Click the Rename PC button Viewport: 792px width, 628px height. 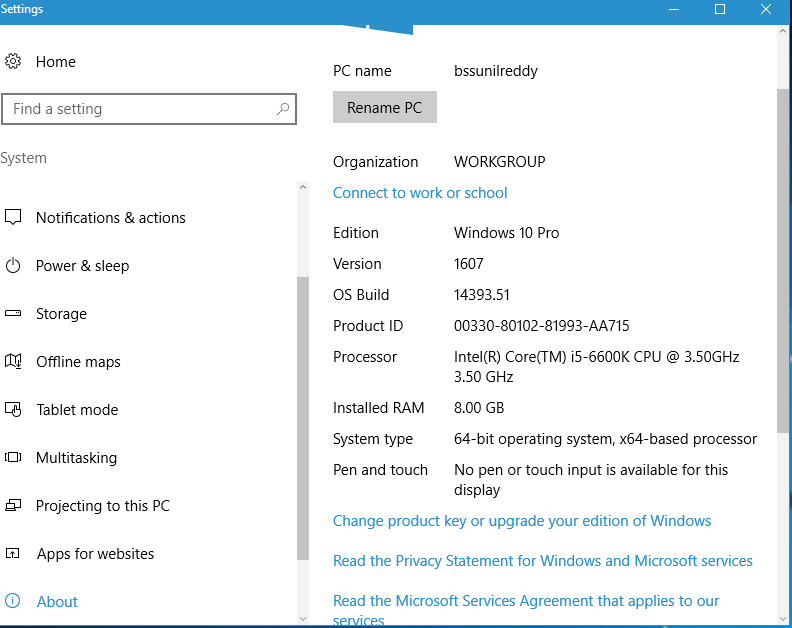[384, 107]
